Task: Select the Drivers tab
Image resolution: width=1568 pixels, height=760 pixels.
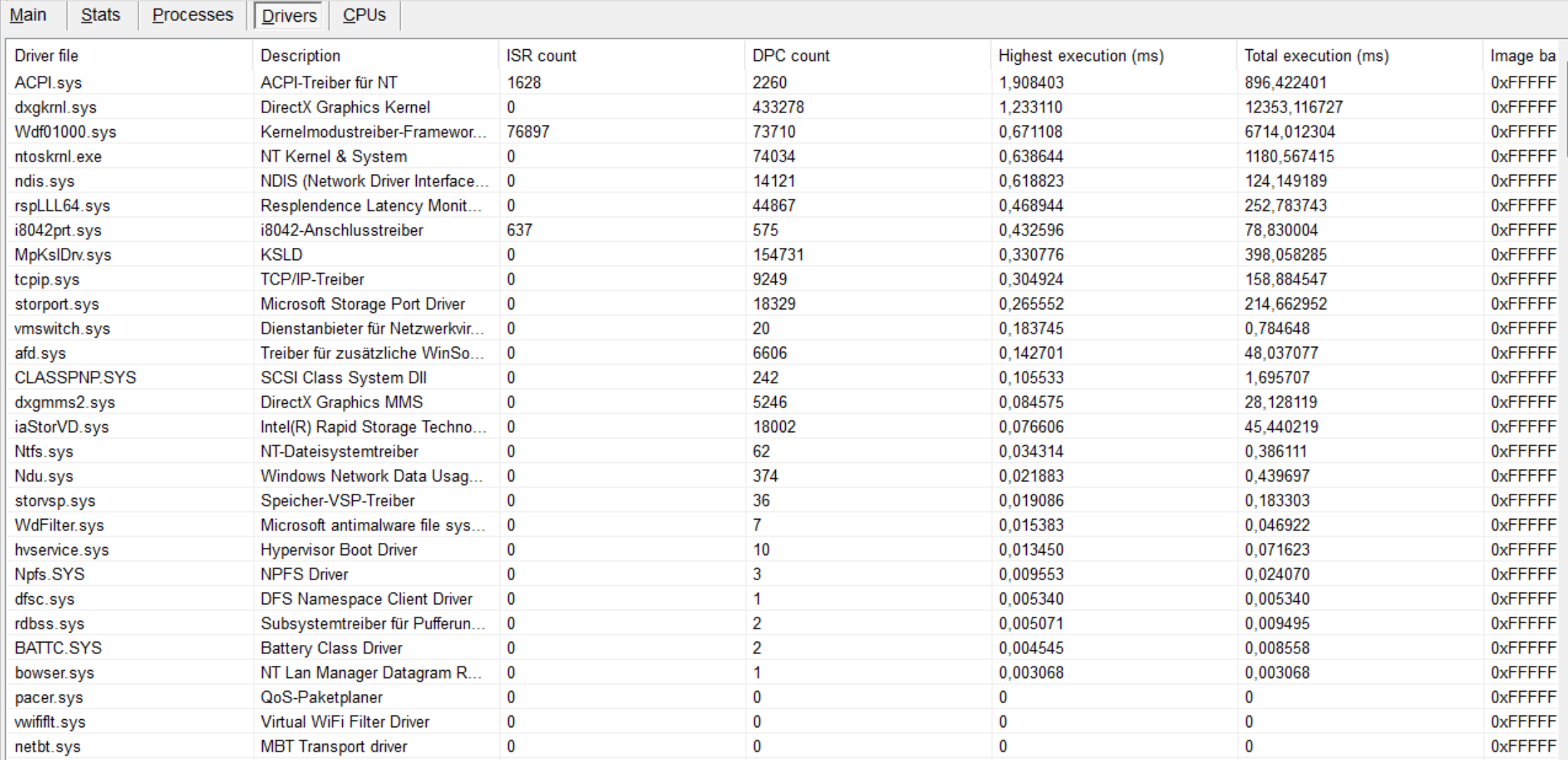Action: tap(289, 15)
